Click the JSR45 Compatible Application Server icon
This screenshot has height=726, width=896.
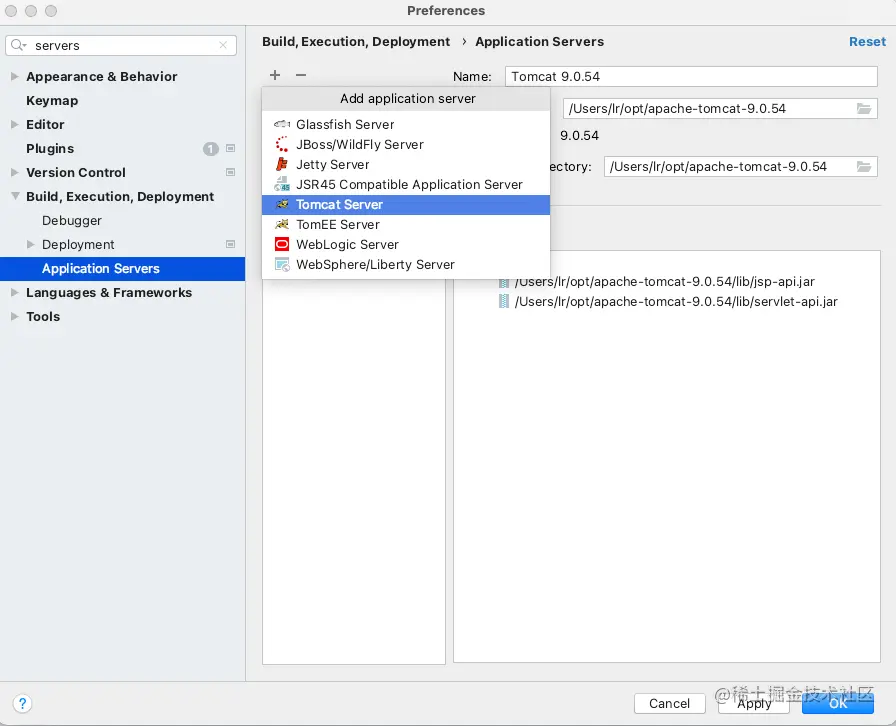[x=282, y=184]
